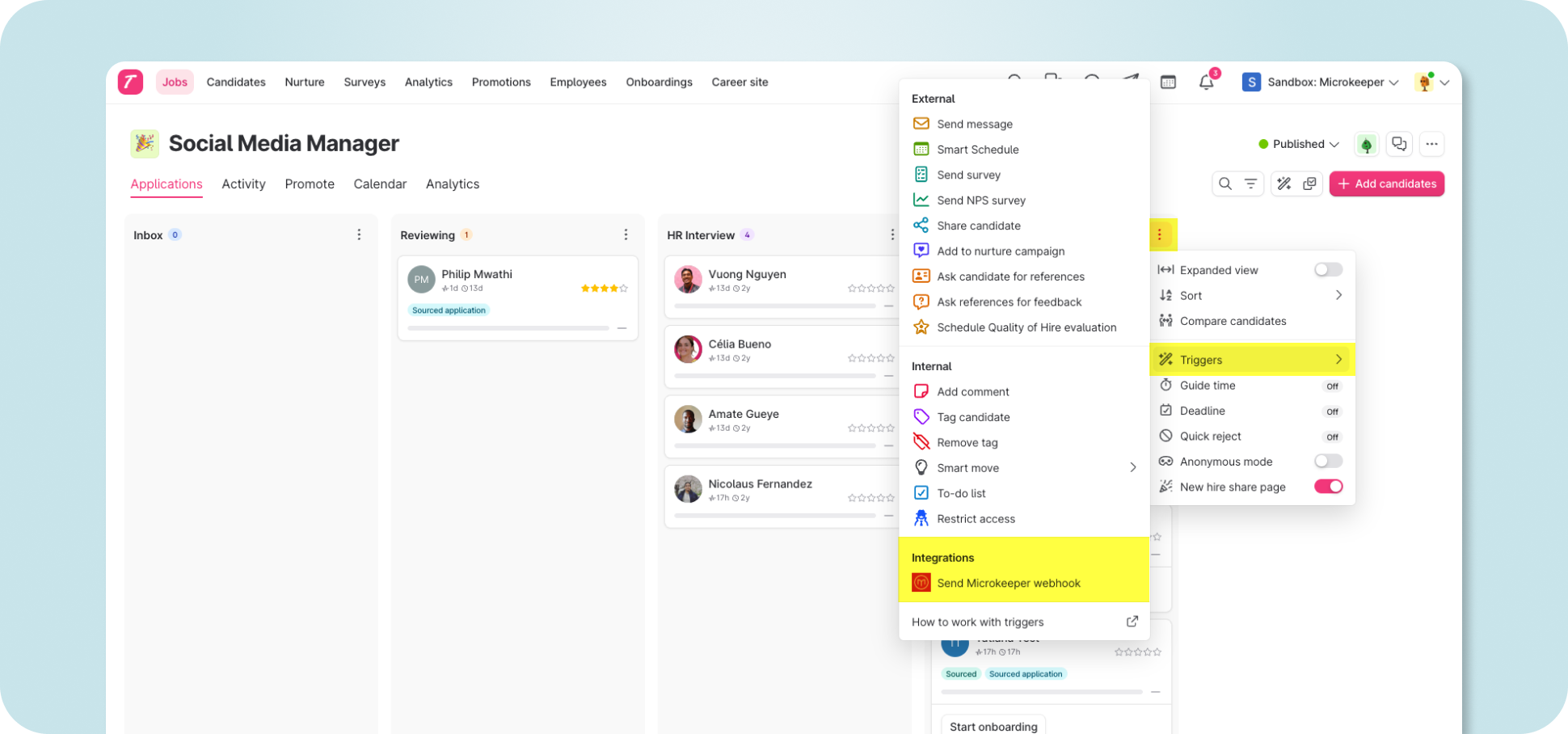The height and width of the screenshot is (734, 1568).
Task: Click the Guide time Off badge
Action: 1332,386
